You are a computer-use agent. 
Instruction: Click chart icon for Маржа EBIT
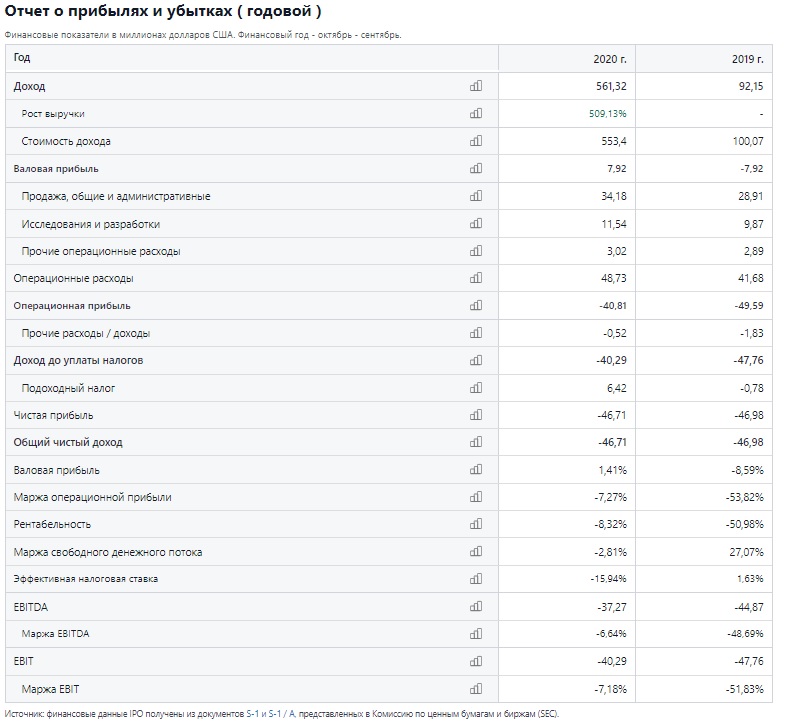click(x=476, y=689)
